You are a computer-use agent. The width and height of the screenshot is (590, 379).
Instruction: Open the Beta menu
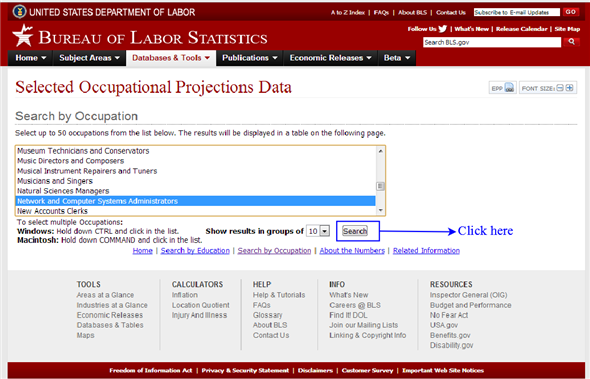tap(397, 58)
